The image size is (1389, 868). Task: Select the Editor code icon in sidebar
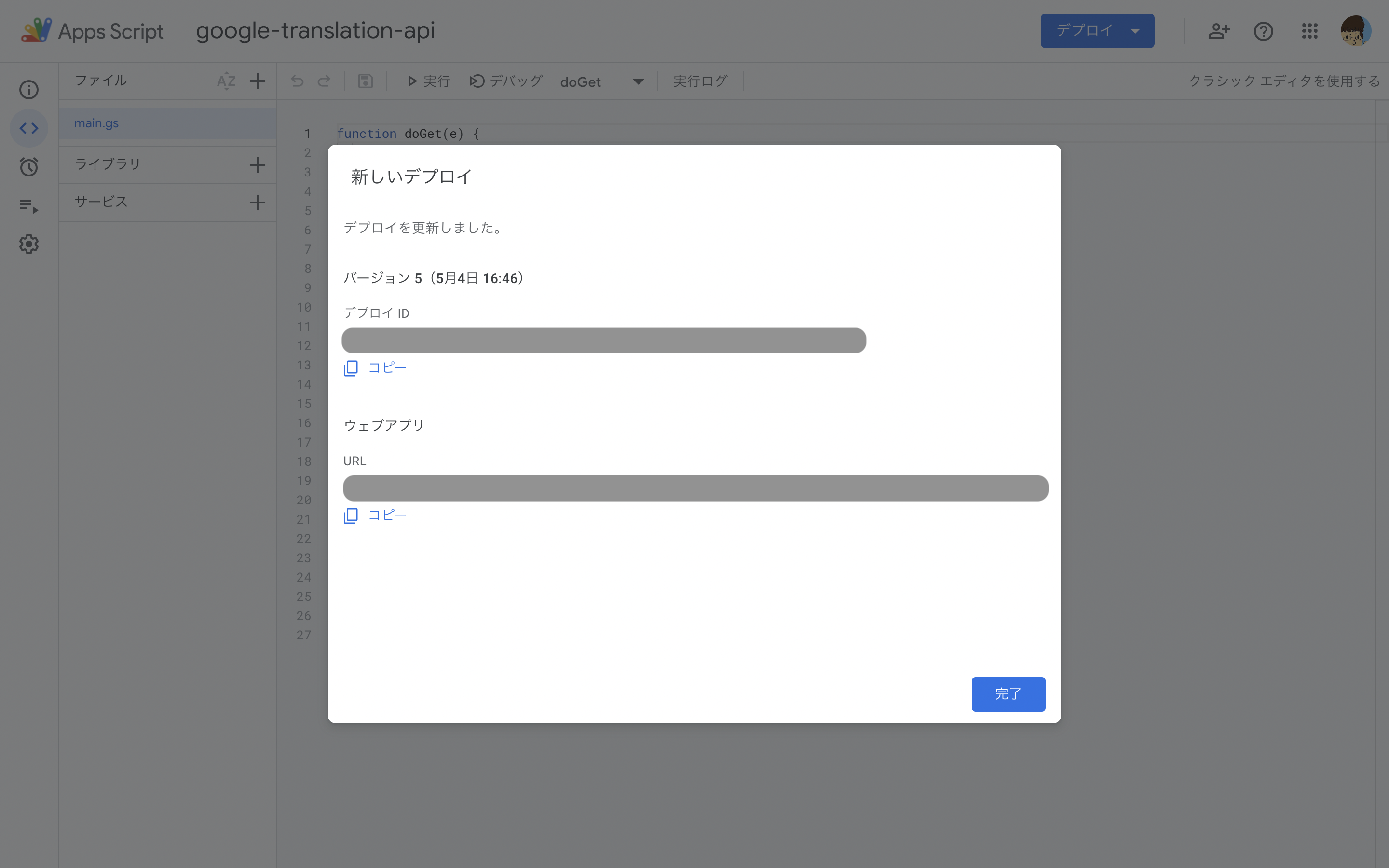[x=29, y=128]
